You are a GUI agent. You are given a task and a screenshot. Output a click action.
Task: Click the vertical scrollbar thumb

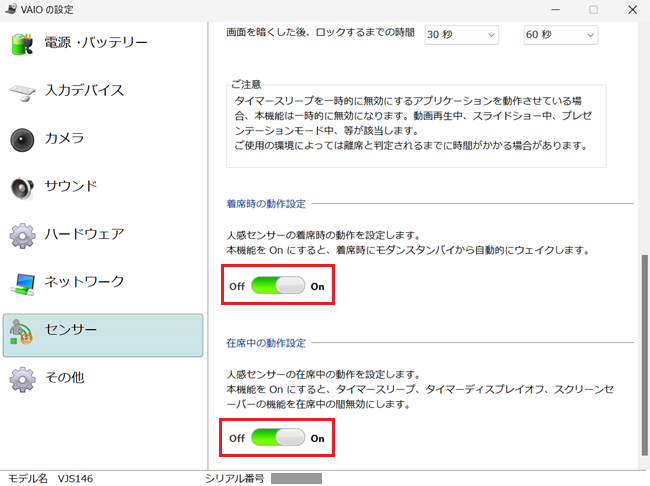[645, 355]
